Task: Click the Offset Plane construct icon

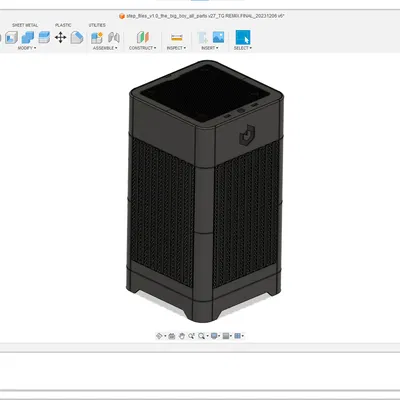Action: point(143,37)
